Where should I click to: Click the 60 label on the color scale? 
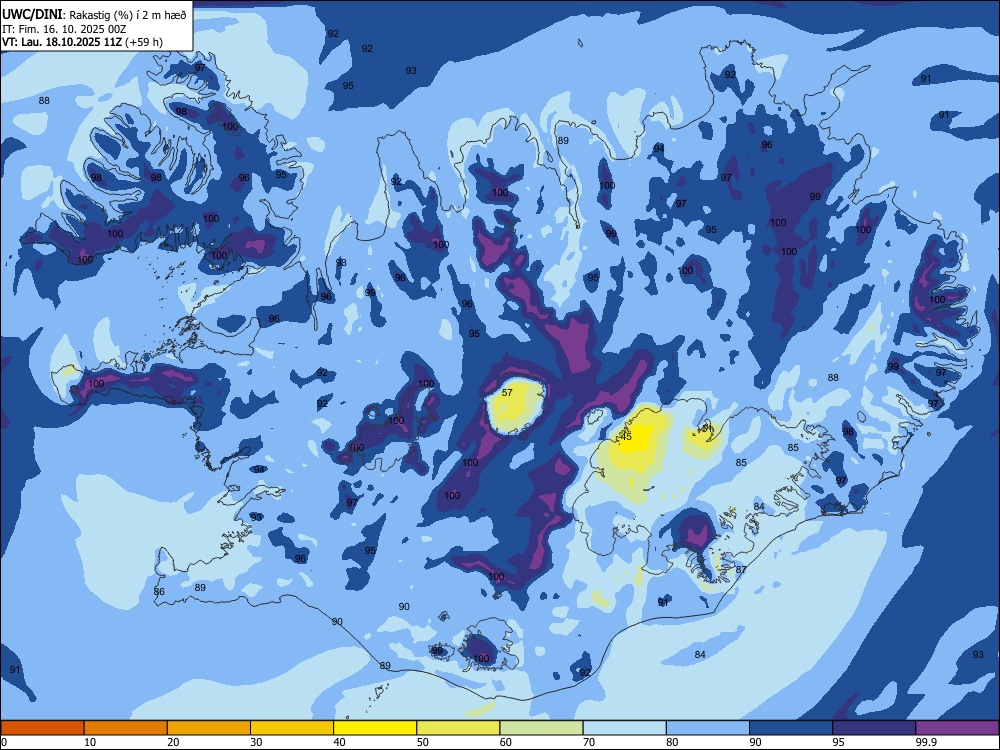pos(506,742)
